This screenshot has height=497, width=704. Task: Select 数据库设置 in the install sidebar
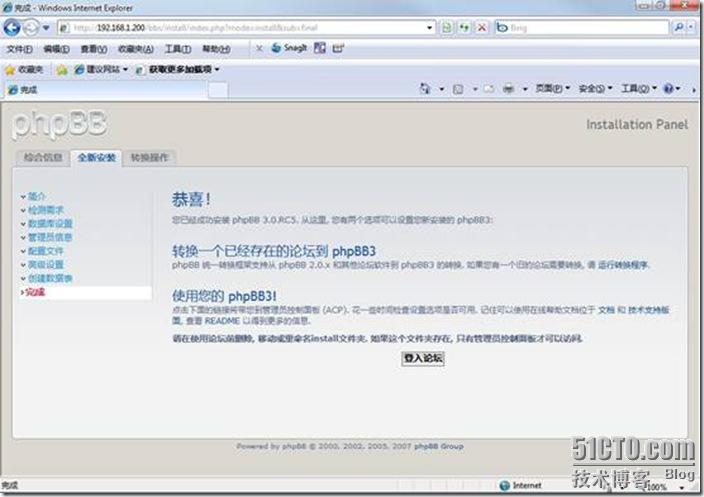(x=50, y=223)
